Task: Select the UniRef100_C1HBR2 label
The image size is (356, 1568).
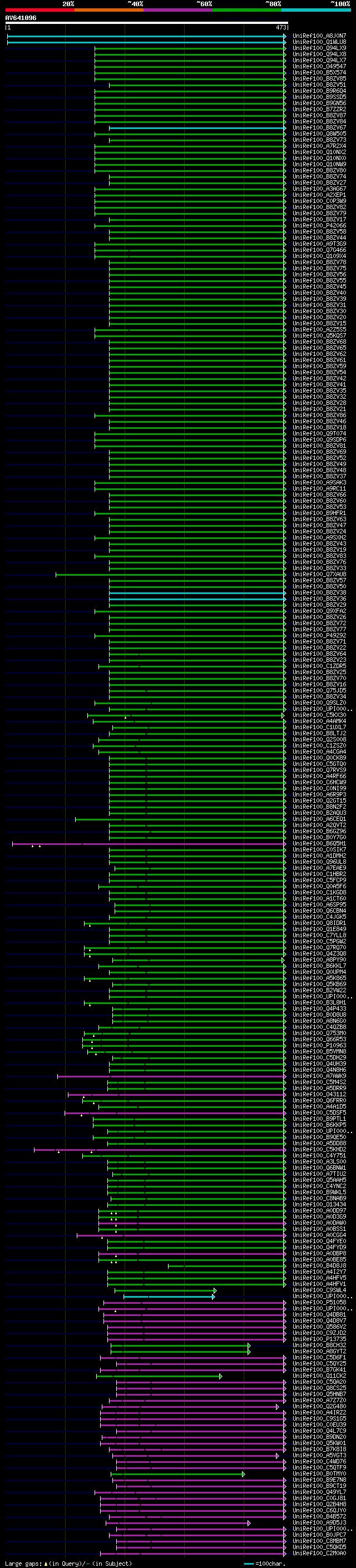Action: (x=319, y=874)
